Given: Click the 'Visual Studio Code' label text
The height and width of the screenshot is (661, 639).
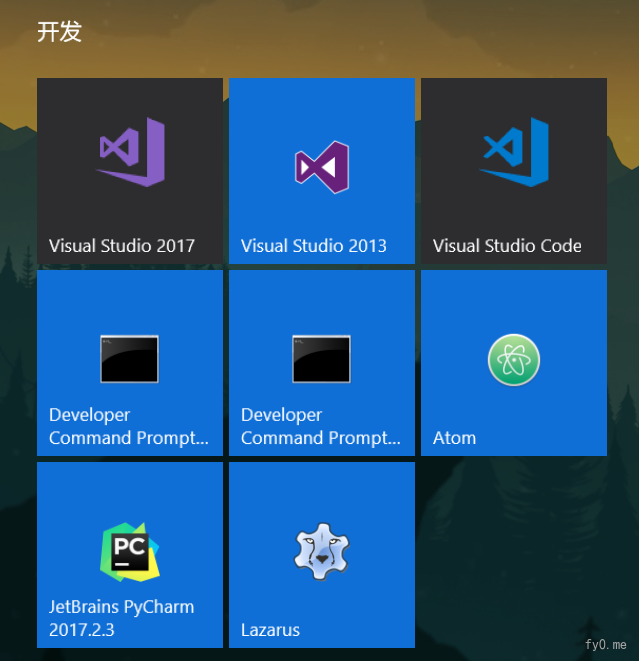Looking at the screenshot, I should point(507,246).
